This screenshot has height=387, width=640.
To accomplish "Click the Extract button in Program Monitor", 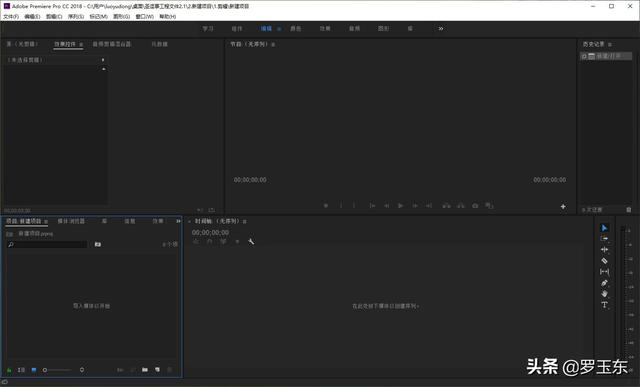I will 461,206.
